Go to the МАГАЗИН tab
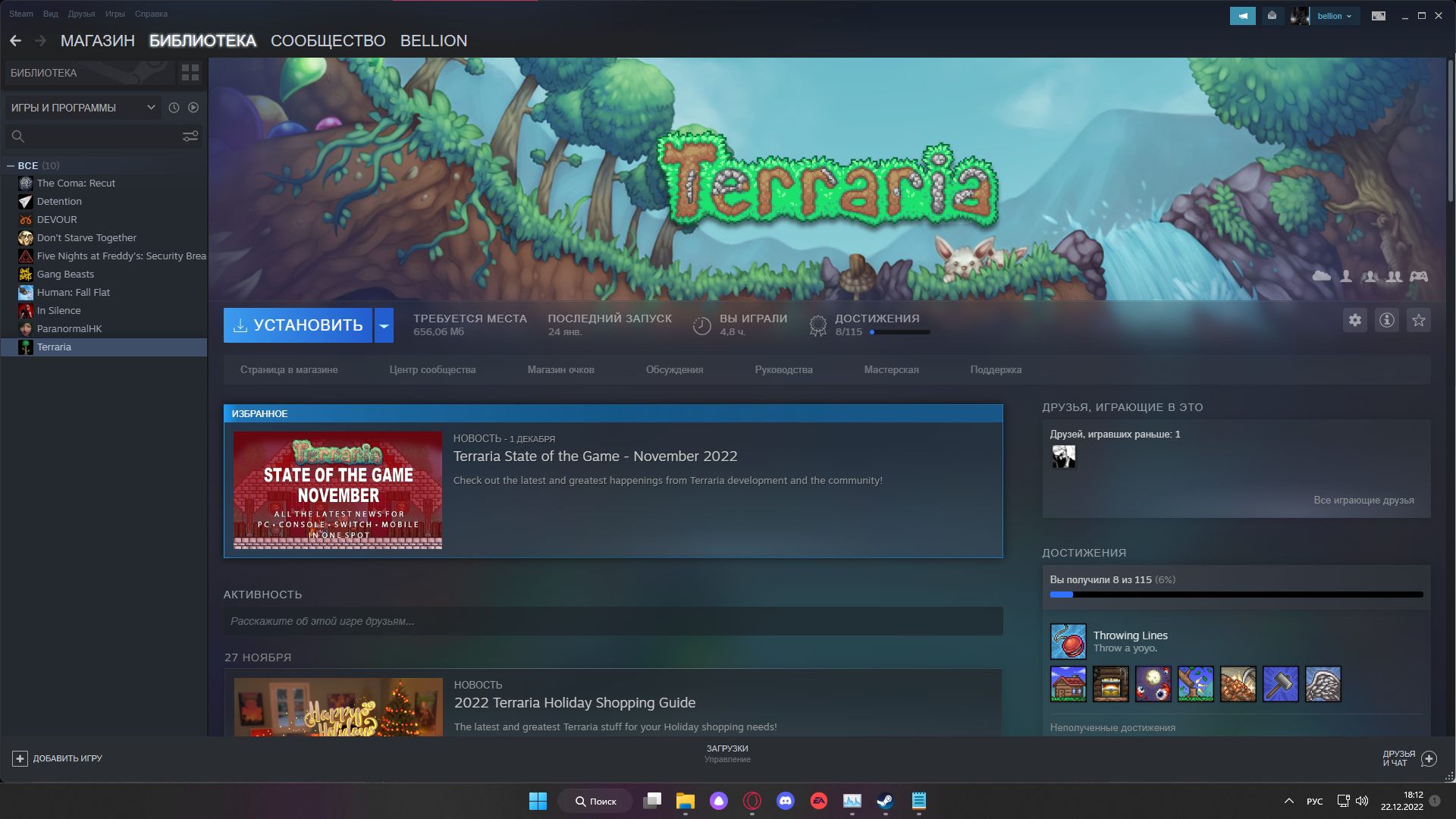The height and width of the screenshot is (819, 1456). click(x=98, y=41)
